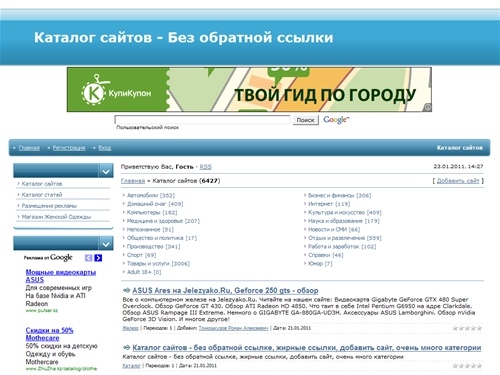
Task: Click the Google logo next to search
Action: click(336, 120)
